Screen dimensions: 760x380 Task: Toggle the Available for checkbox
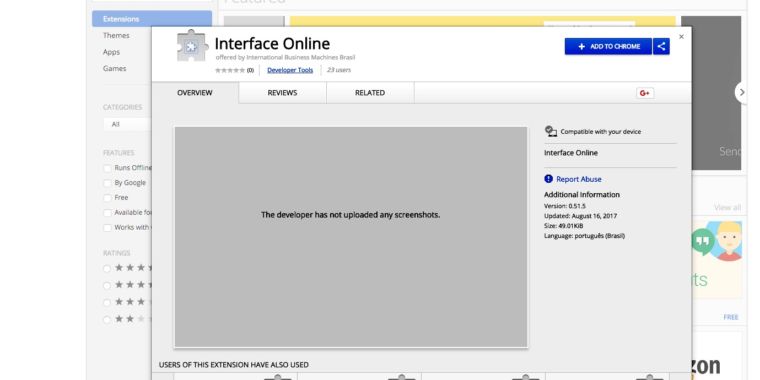(107, 213)
